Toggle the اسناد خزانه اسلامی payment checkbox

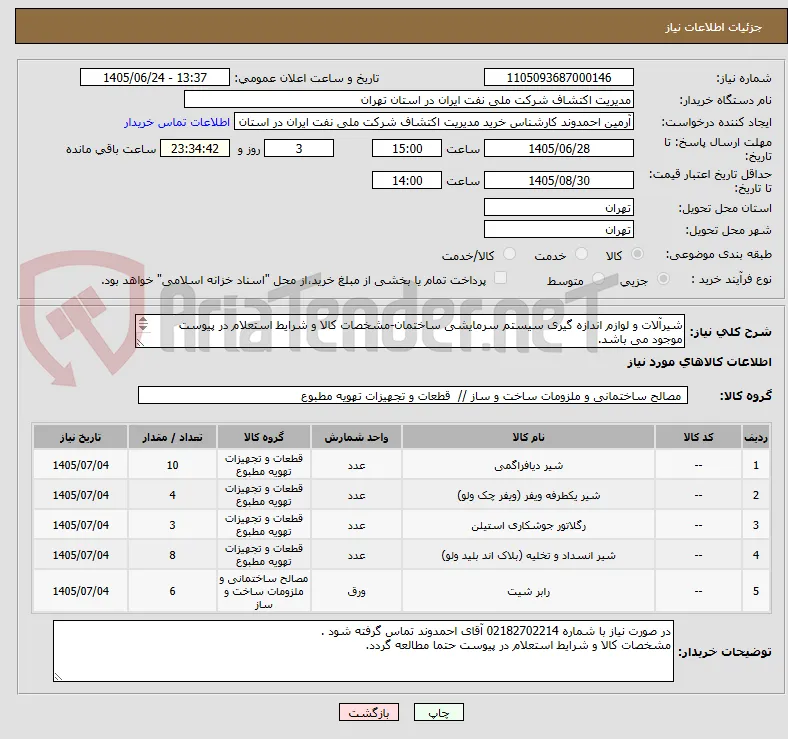500,278
